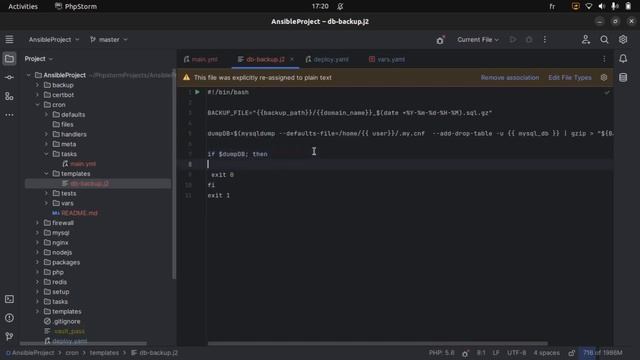640x360 pixels.
Task: Open fr keyboard layout indicator
Action: 552,6
